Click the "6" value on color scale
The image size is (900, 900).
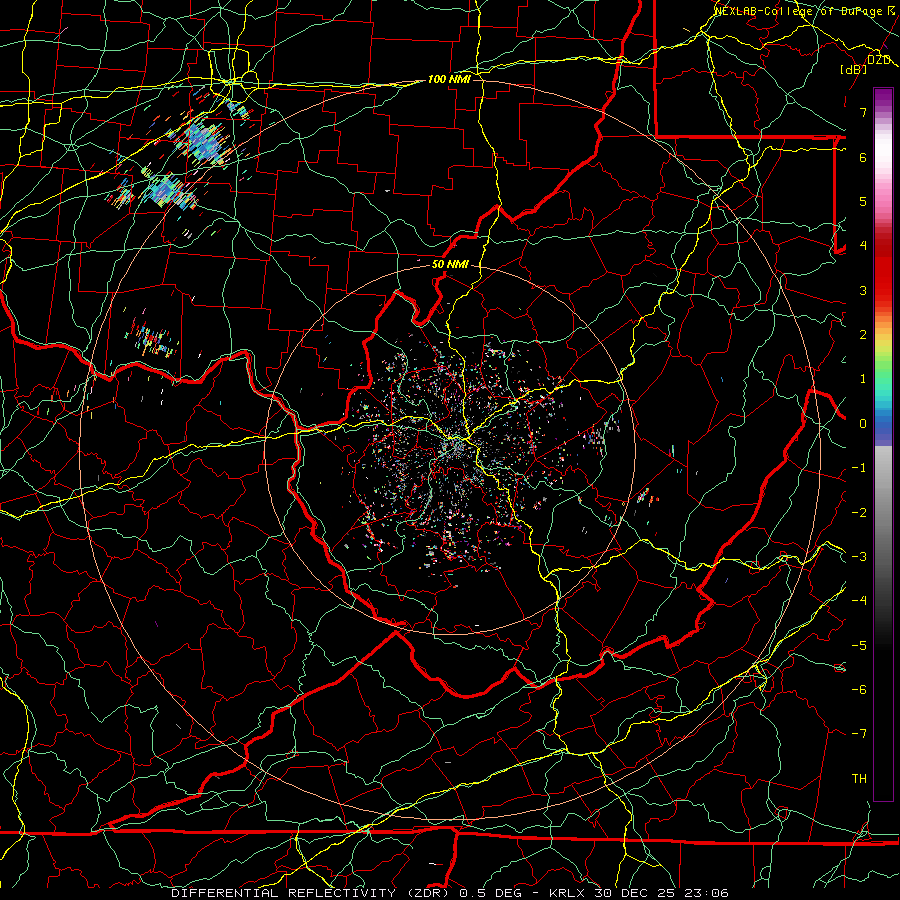coord(863,157)
